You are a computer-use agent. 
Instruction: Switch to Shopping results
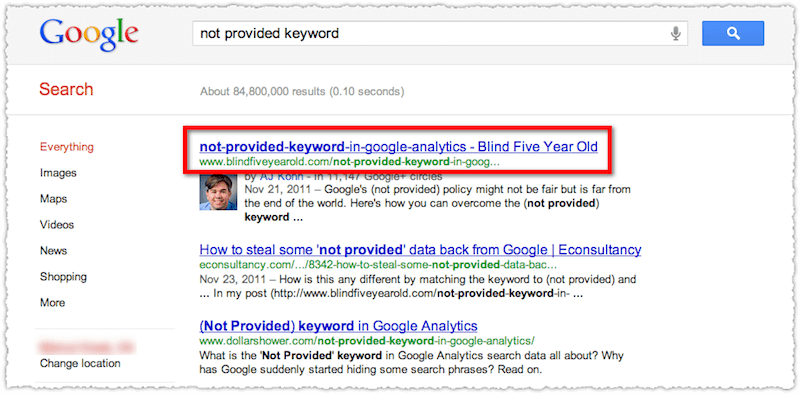[x=63, y=277]
